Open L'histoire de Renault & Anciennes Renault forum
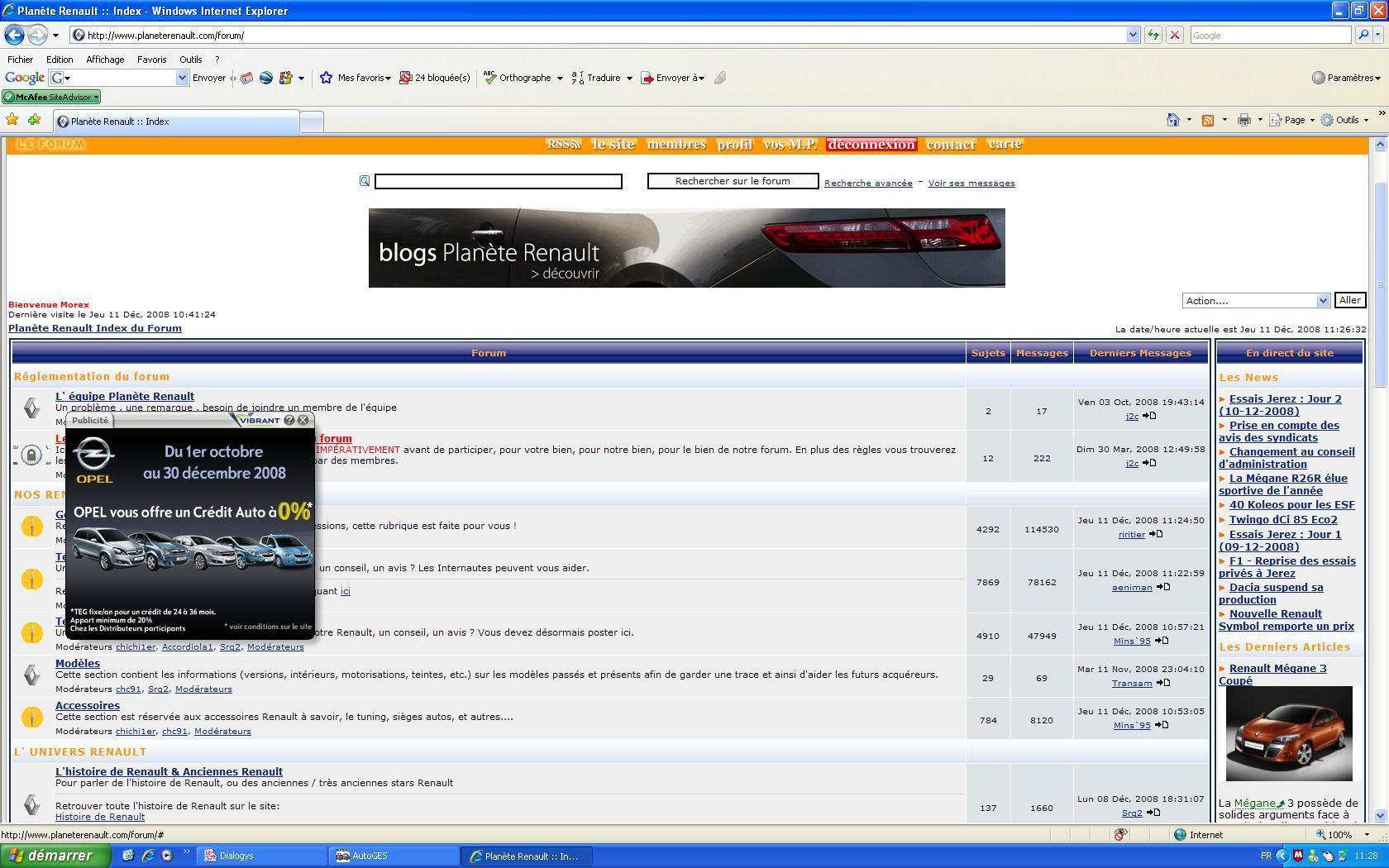Image resolution: width=1389 pixels, height=868 pixels. point(169,771)
